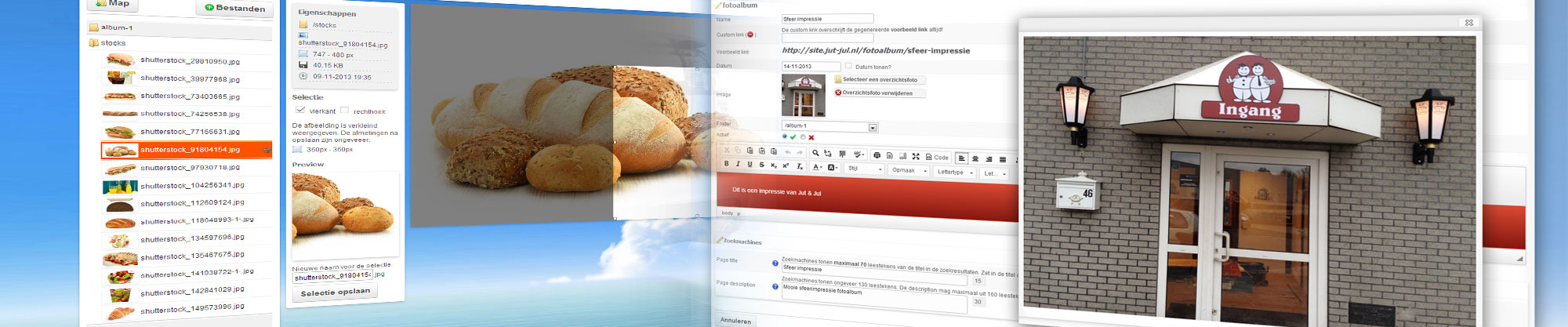Click the print icon in editor toolbar
This screenshot has height=327, width=1568.
[877, 155]
